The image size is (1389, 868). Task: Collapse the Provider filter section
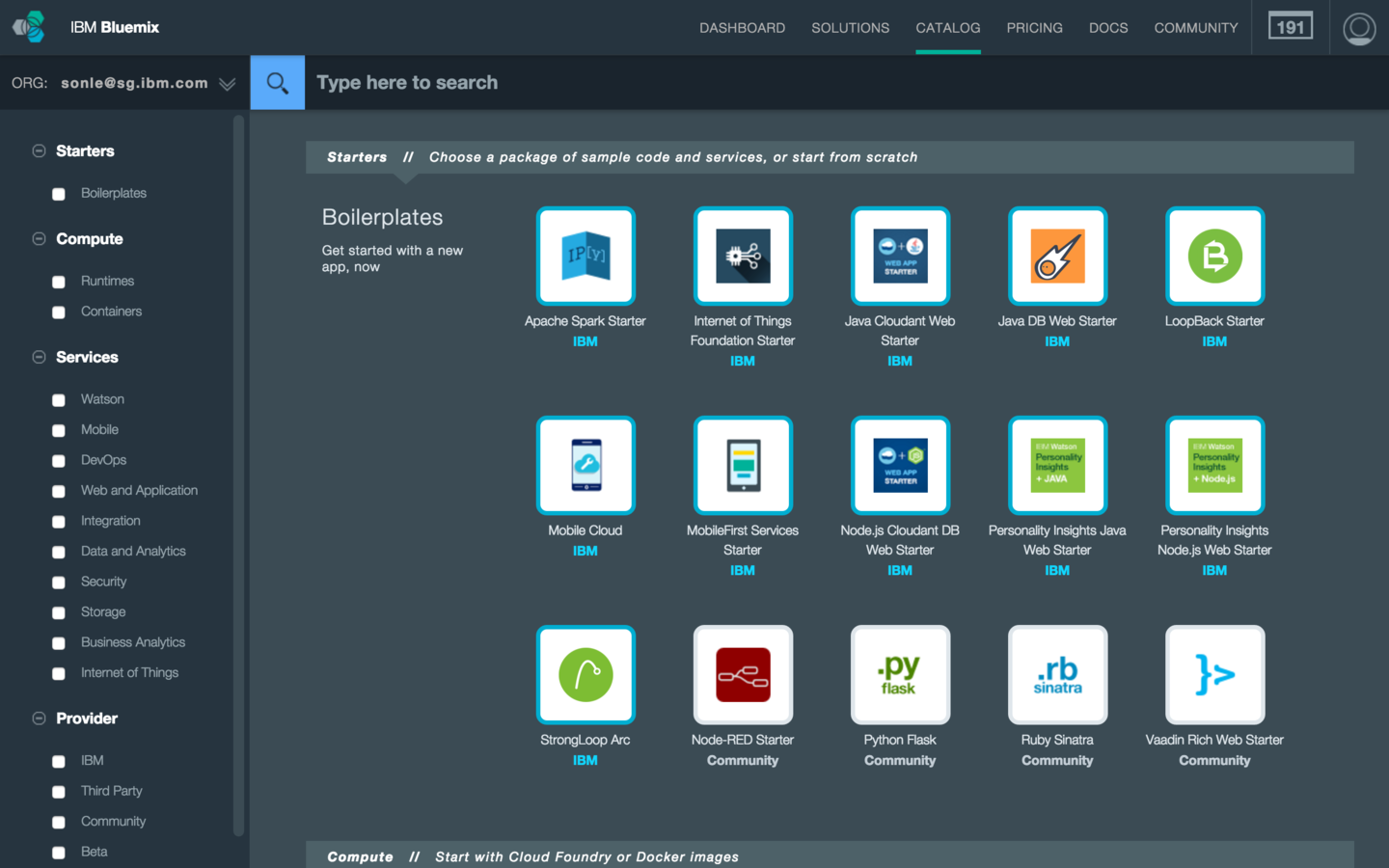pos(39,718)
